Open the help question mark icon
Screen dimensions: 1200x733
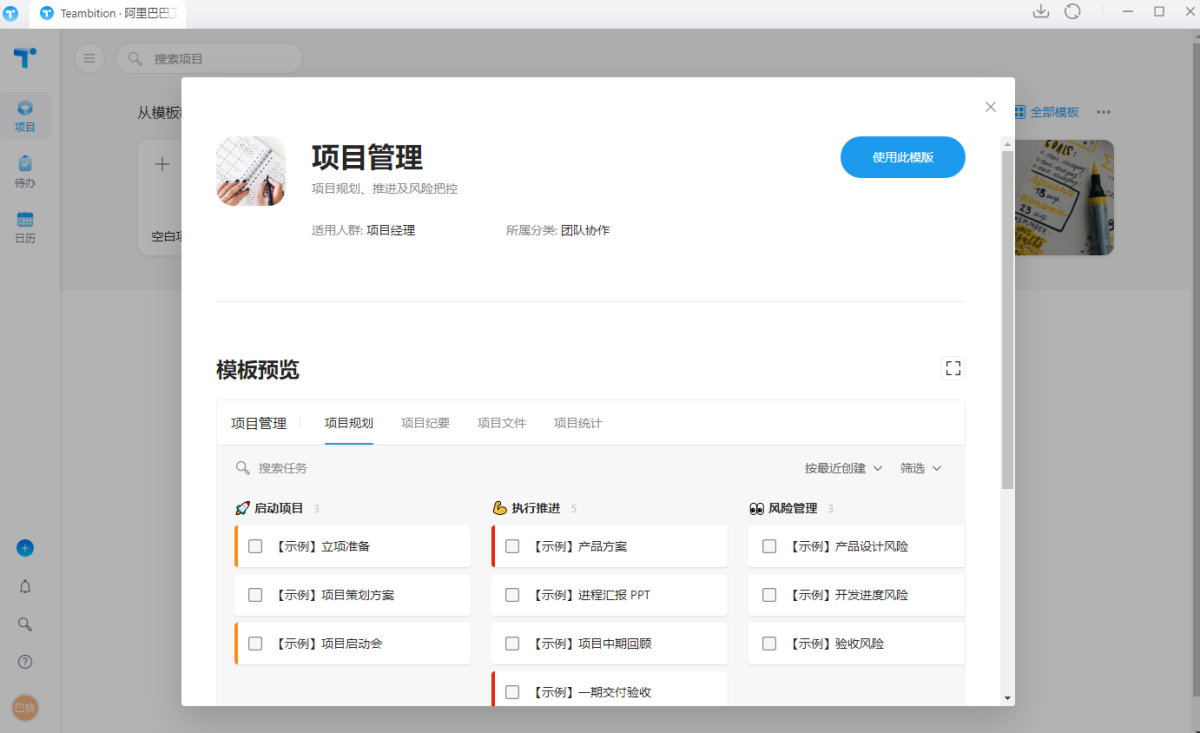pyautogui.click(x=25, y=662)
